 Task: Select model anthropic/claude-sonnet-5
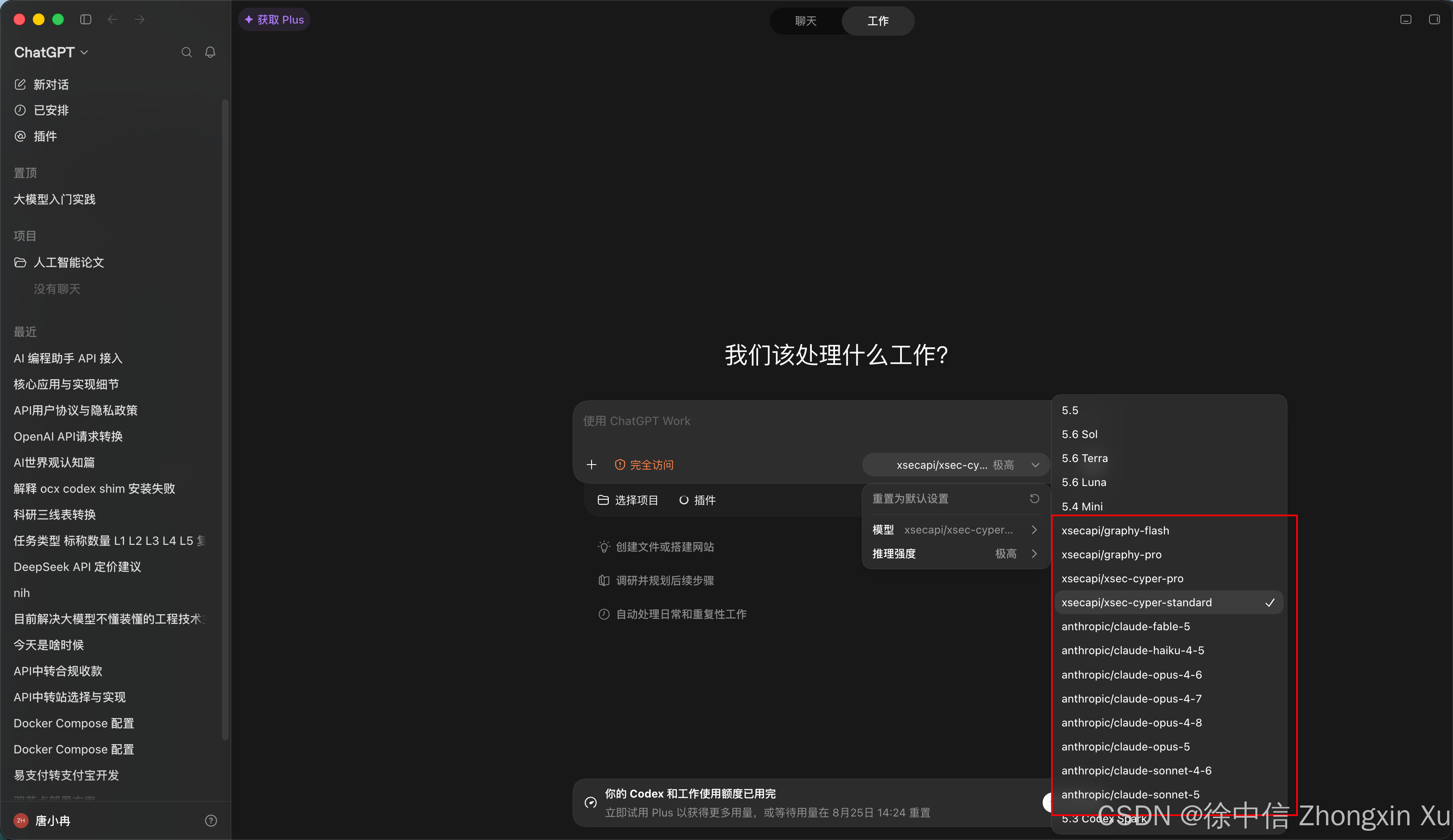point(1169,795)
